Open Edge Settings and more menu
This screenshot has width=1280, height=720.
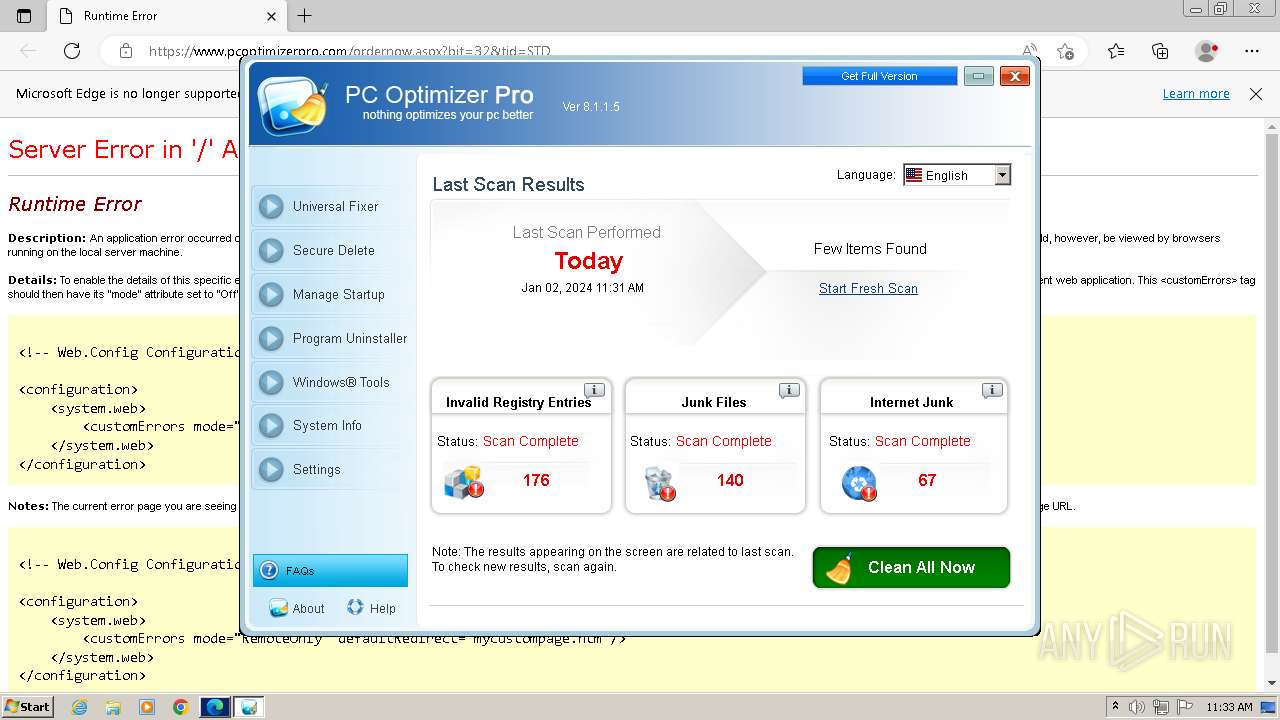[1252, 51]
